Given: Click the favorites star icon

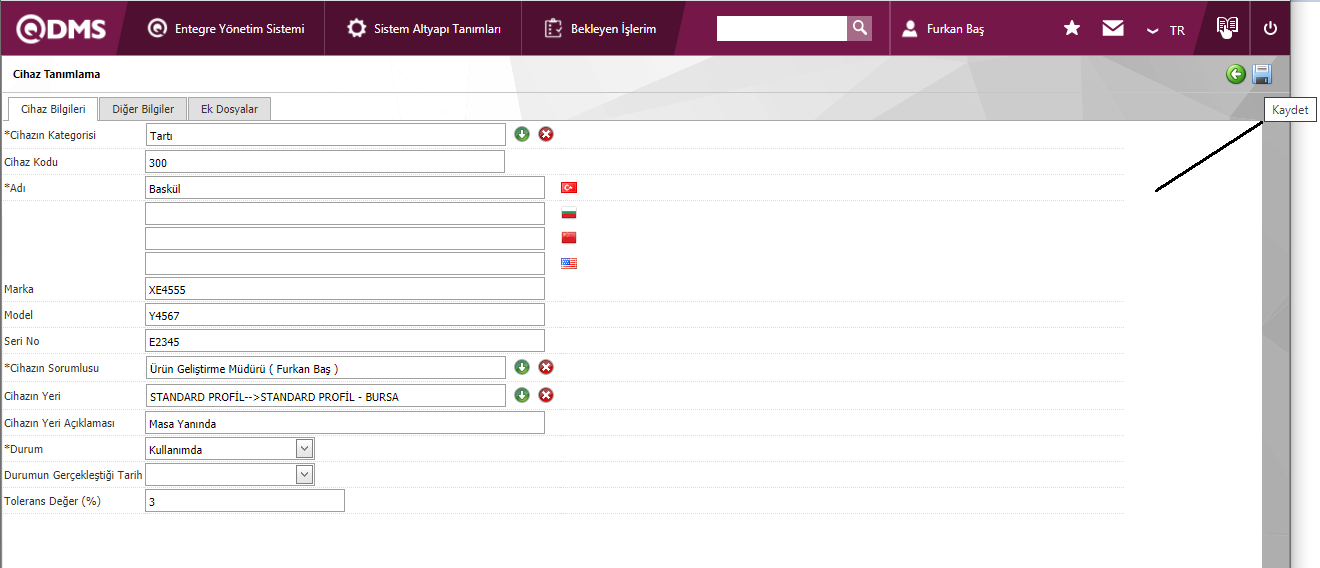Looking at the screenshot, I should tap(1072, 28).
